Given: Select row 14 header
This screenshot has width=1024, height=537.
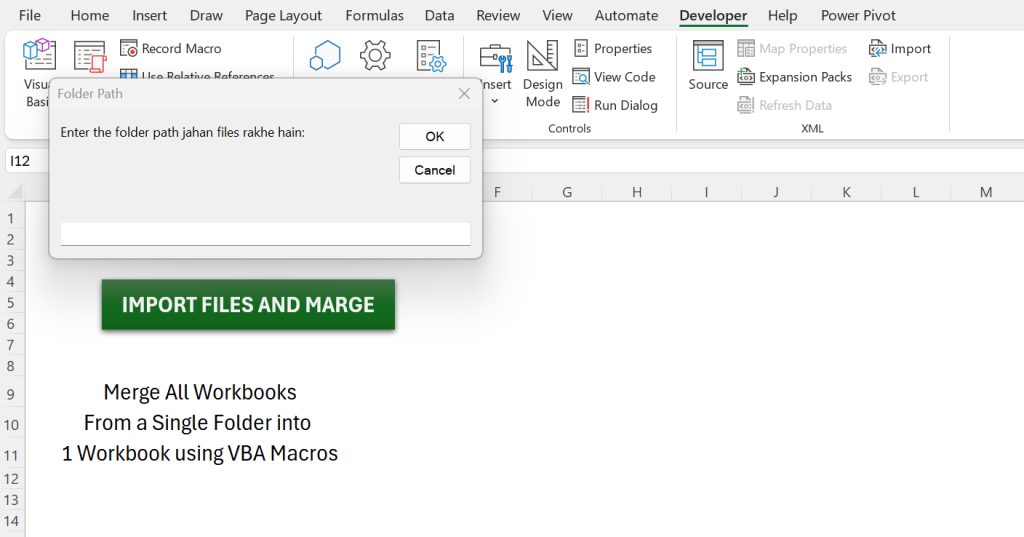Looking at the screenshot, I should 11,521.
